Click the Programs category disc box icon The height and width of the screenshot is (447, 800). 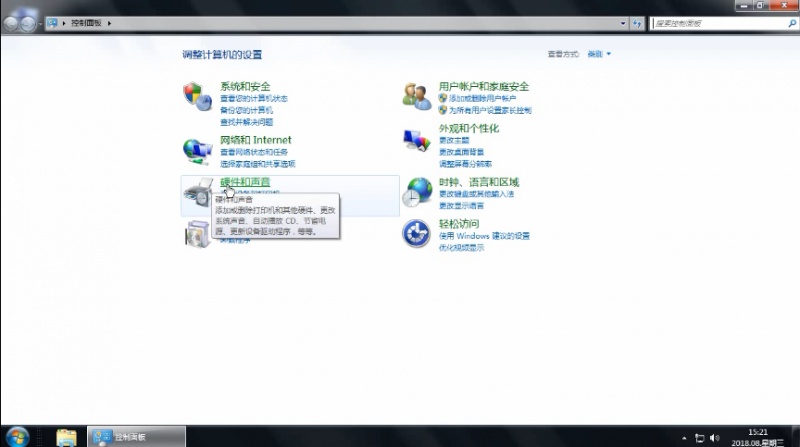(x=197, y=234)
